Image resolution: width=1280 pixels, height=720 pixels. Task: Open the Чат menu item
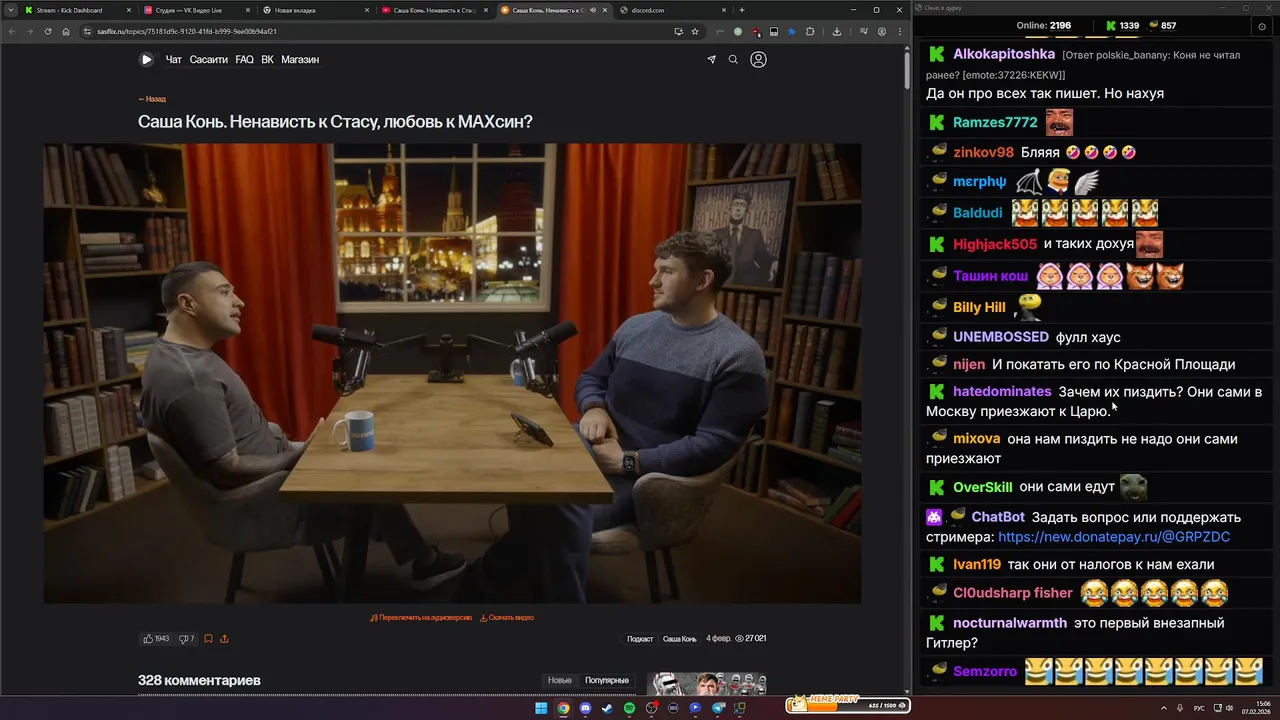(x=174, y=60)
